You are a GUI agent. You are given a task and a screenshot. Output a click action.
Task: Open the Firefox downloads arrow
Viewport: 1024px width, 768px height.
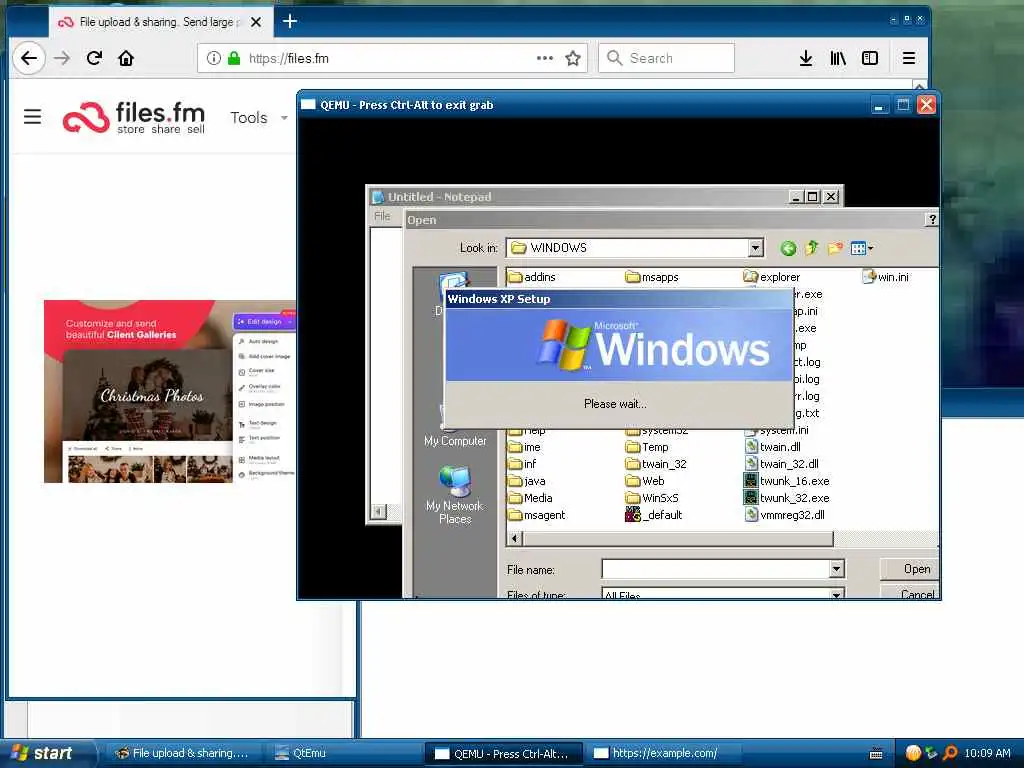806,58
